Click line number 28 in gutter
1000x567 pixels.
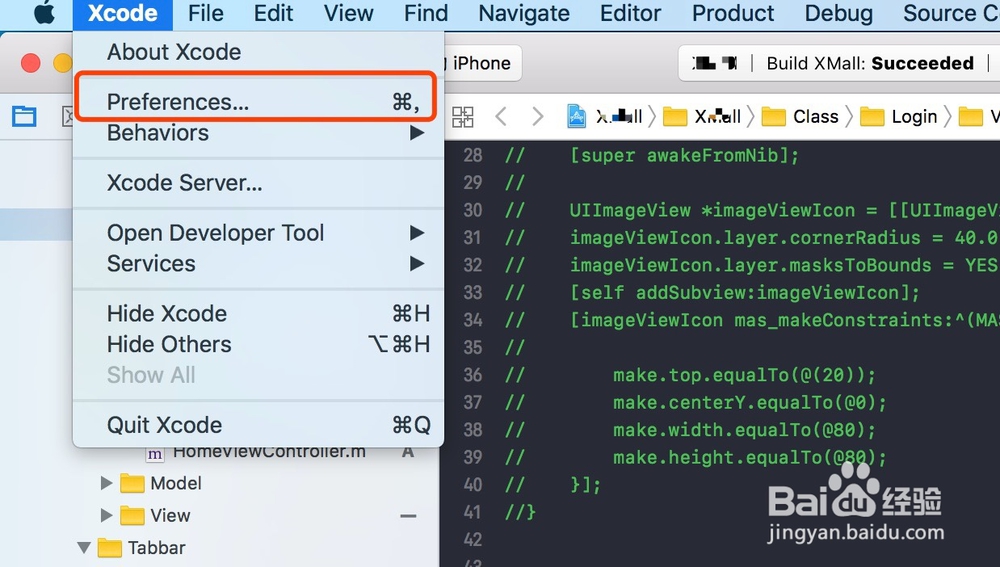click(473, 155)
